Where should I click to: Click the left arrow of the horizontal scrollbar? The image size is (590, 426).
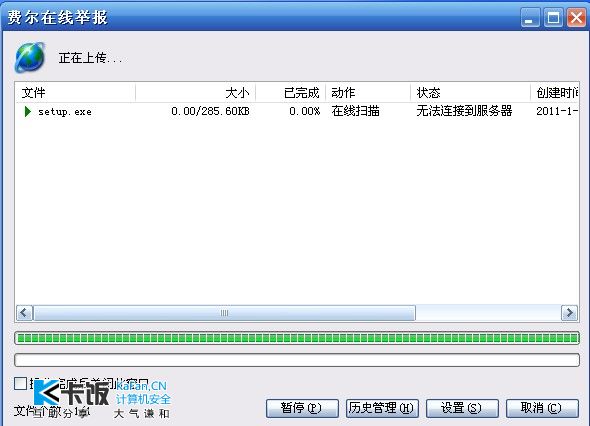pos(24,313)
